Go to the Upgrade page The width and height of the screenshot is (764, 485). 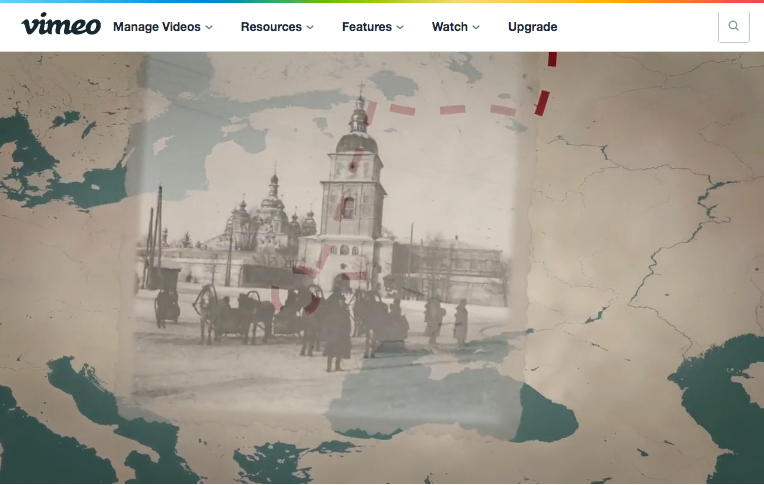[x=532, y=27]
